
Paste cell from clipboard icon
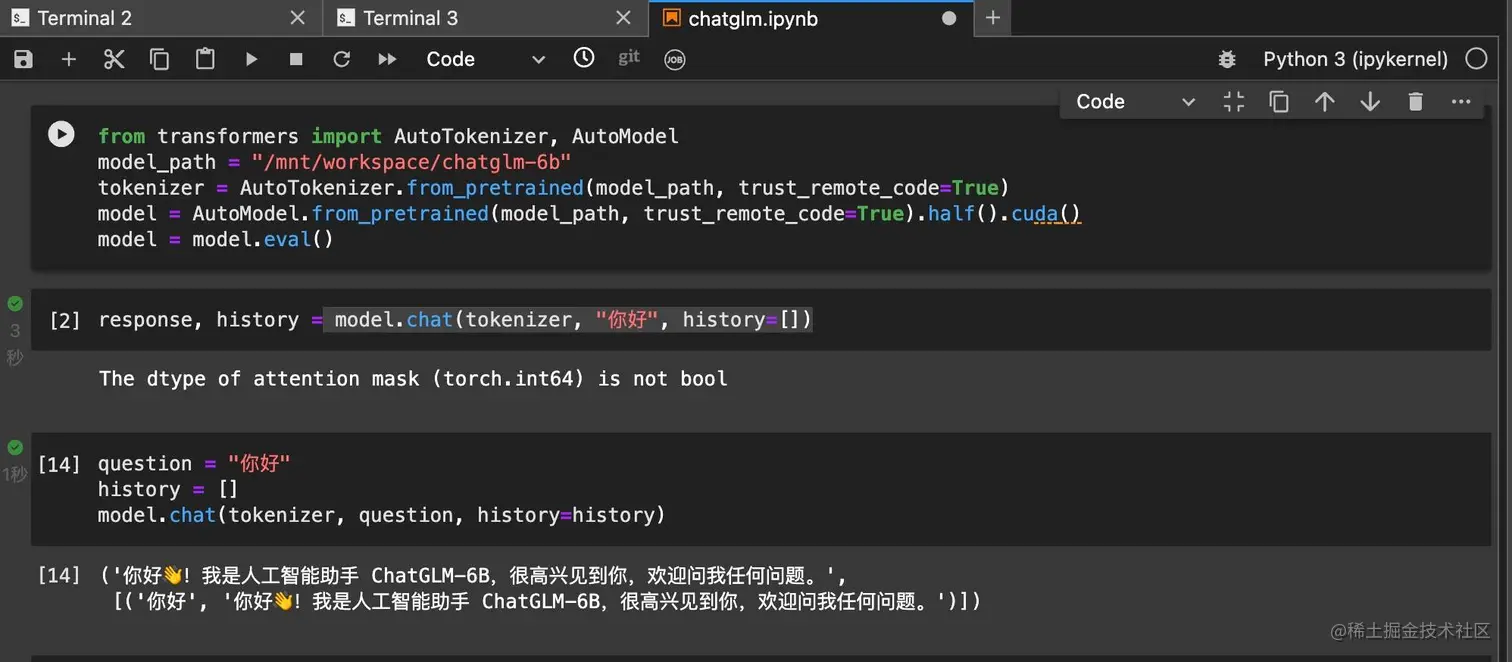click(205, 59)
